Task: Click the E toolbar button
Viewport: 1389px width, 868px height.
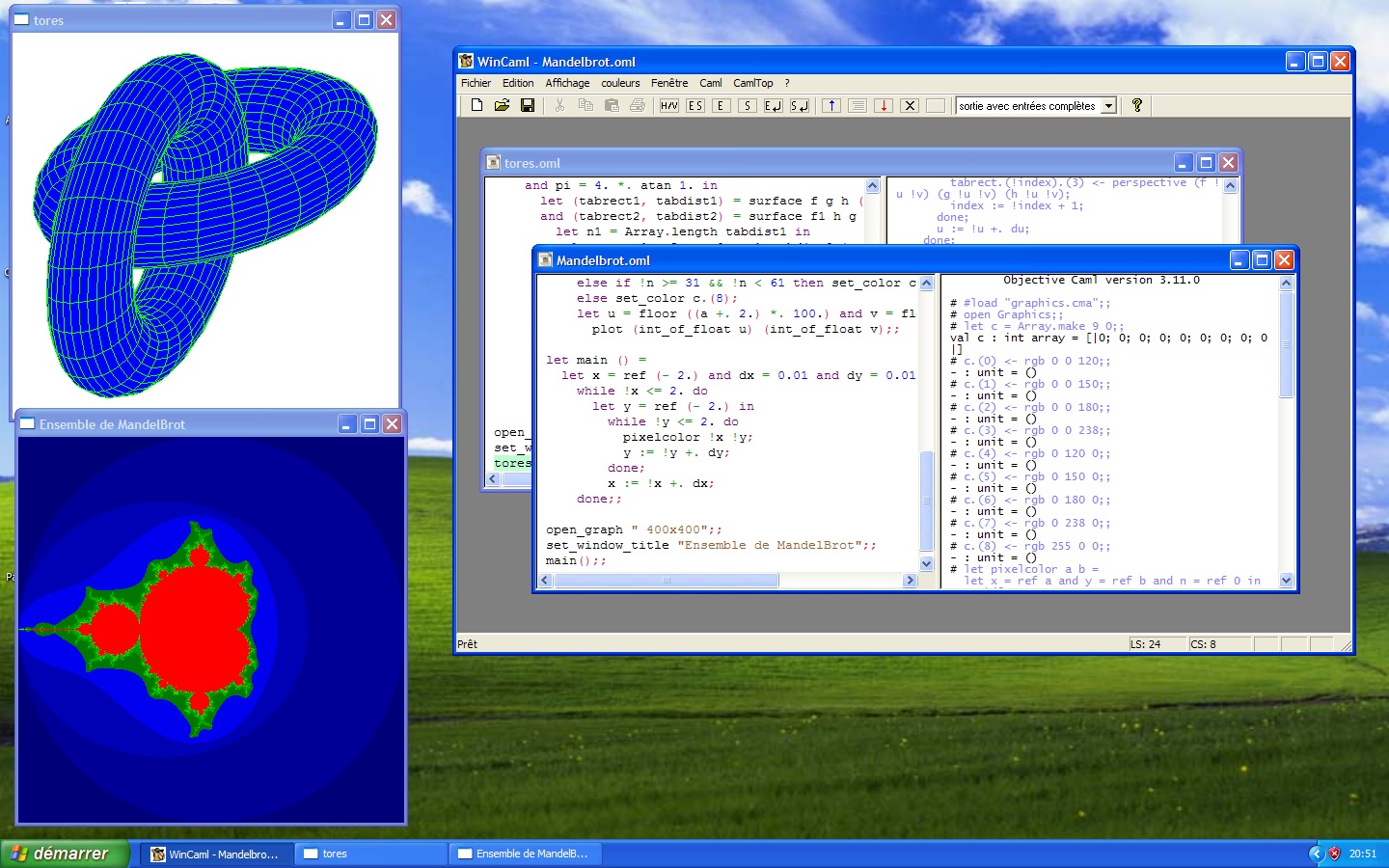Action: click(x=722, y=105)
